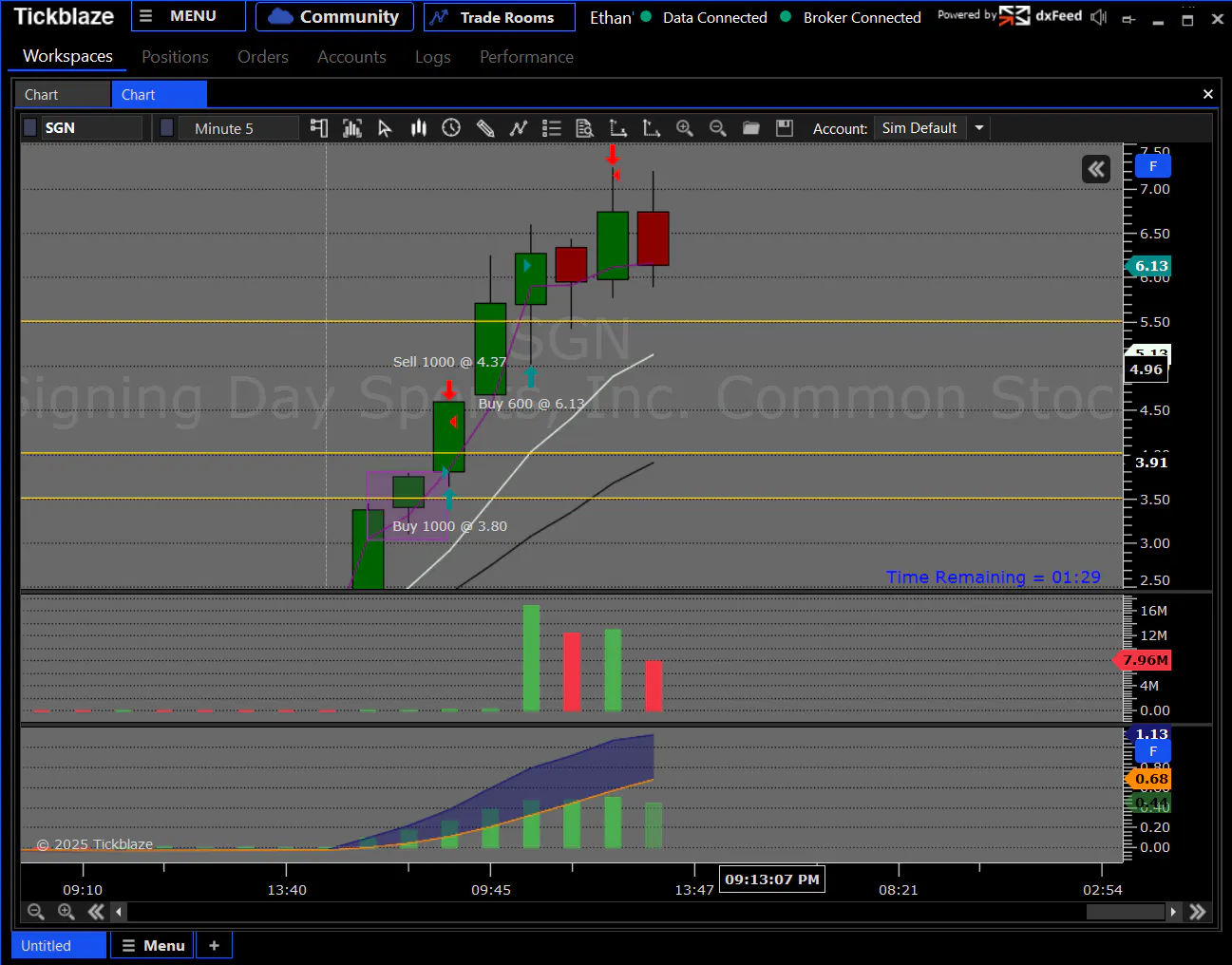Open the chart trader panel icon
The image size is (1232, 965).
(319, 128)
